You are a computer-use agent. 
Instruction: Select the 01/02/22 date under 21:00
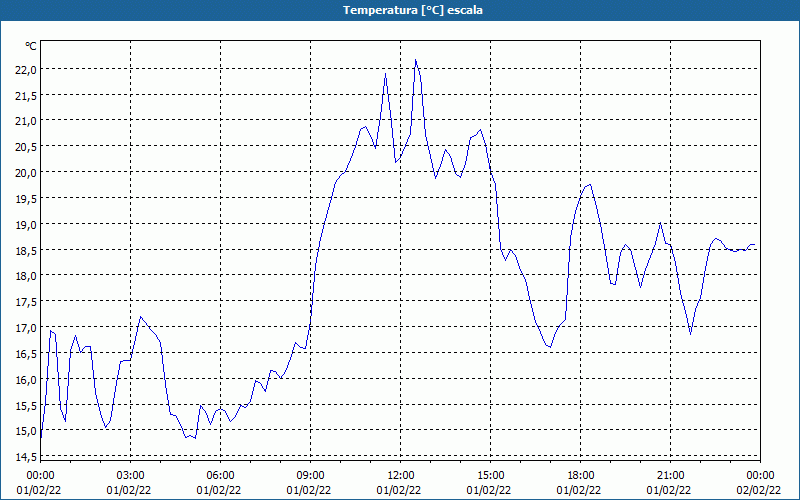669,490
